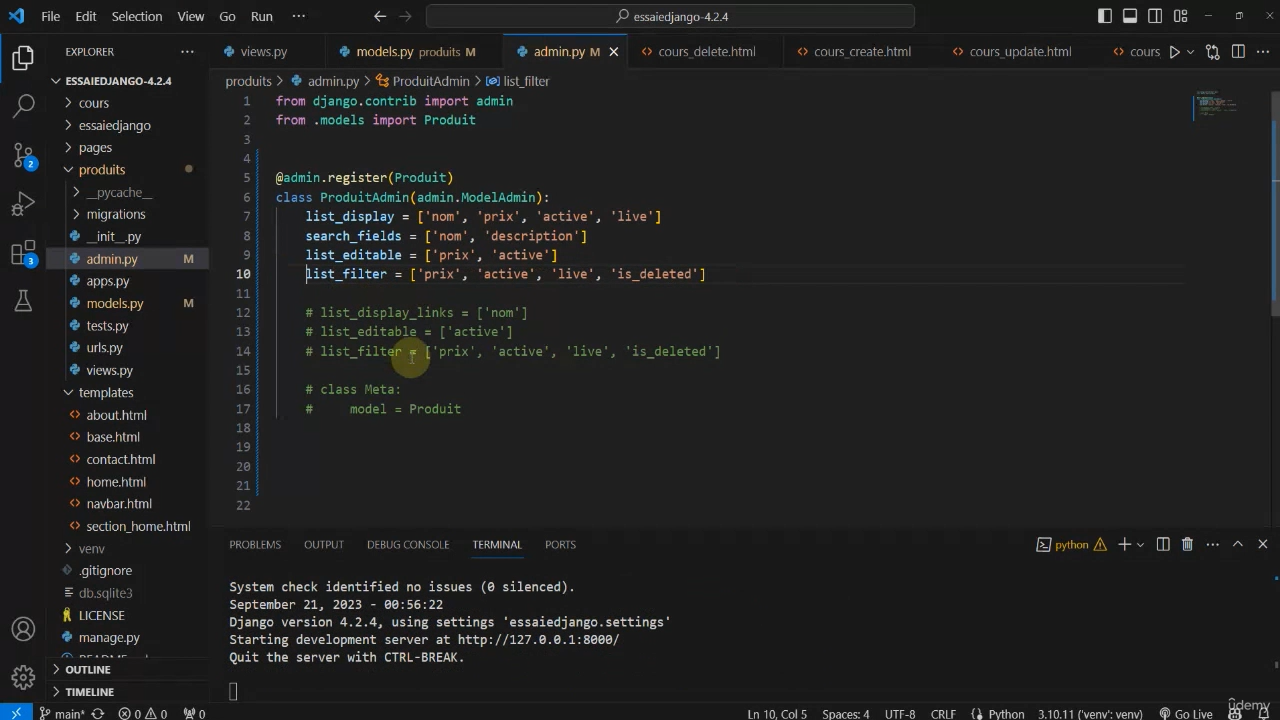Expand the OUTLINE section
The width and height of the screenshot is (1280, 720).
(88, 669)
